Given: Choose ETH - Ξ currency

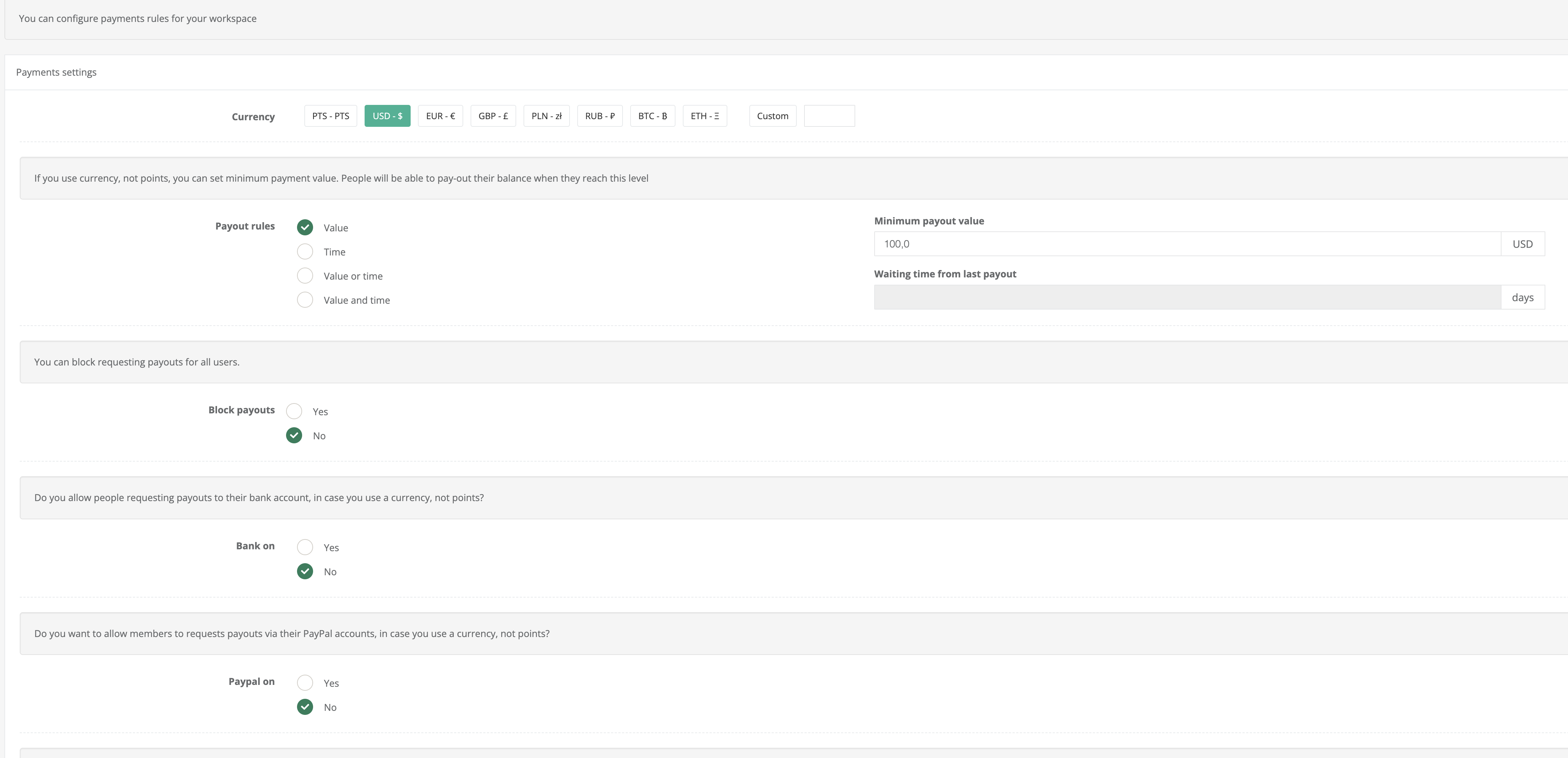Looking at the screenshot, I should coord(704,116).
